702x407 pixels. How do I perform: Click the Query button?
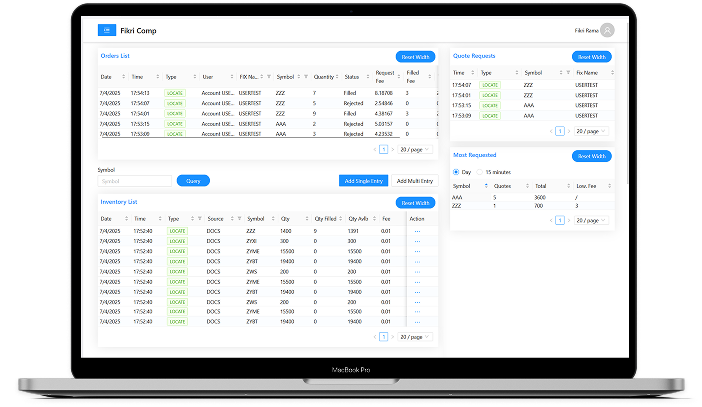point(193,181)
